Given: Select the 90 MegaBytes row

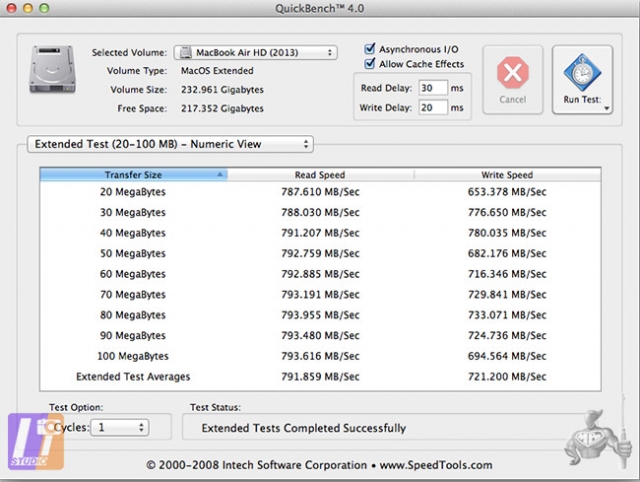Looking at the screenshot, I should pos(320,335).
